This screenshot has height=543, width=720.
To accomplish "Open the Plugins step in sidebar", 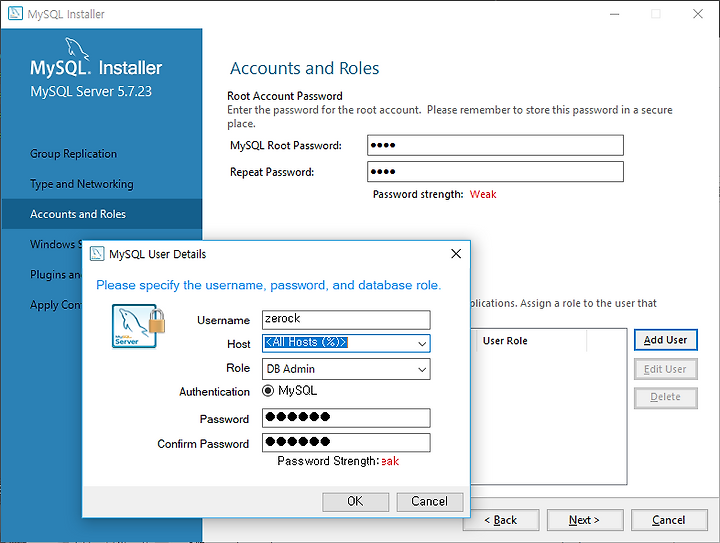I will [56, 274].
